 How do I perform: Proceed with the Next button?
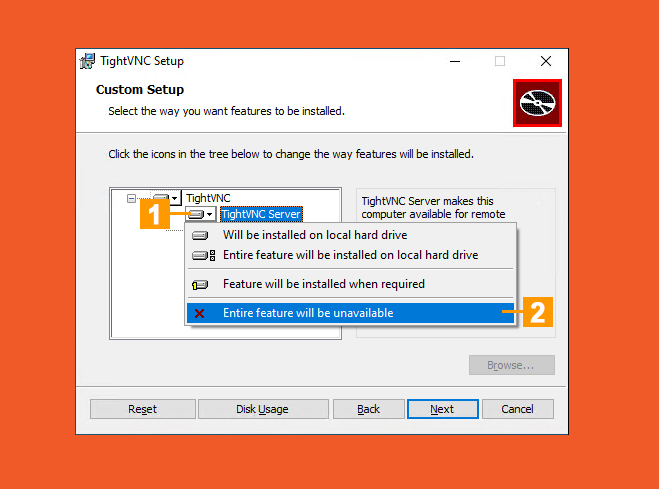(442, 409)
